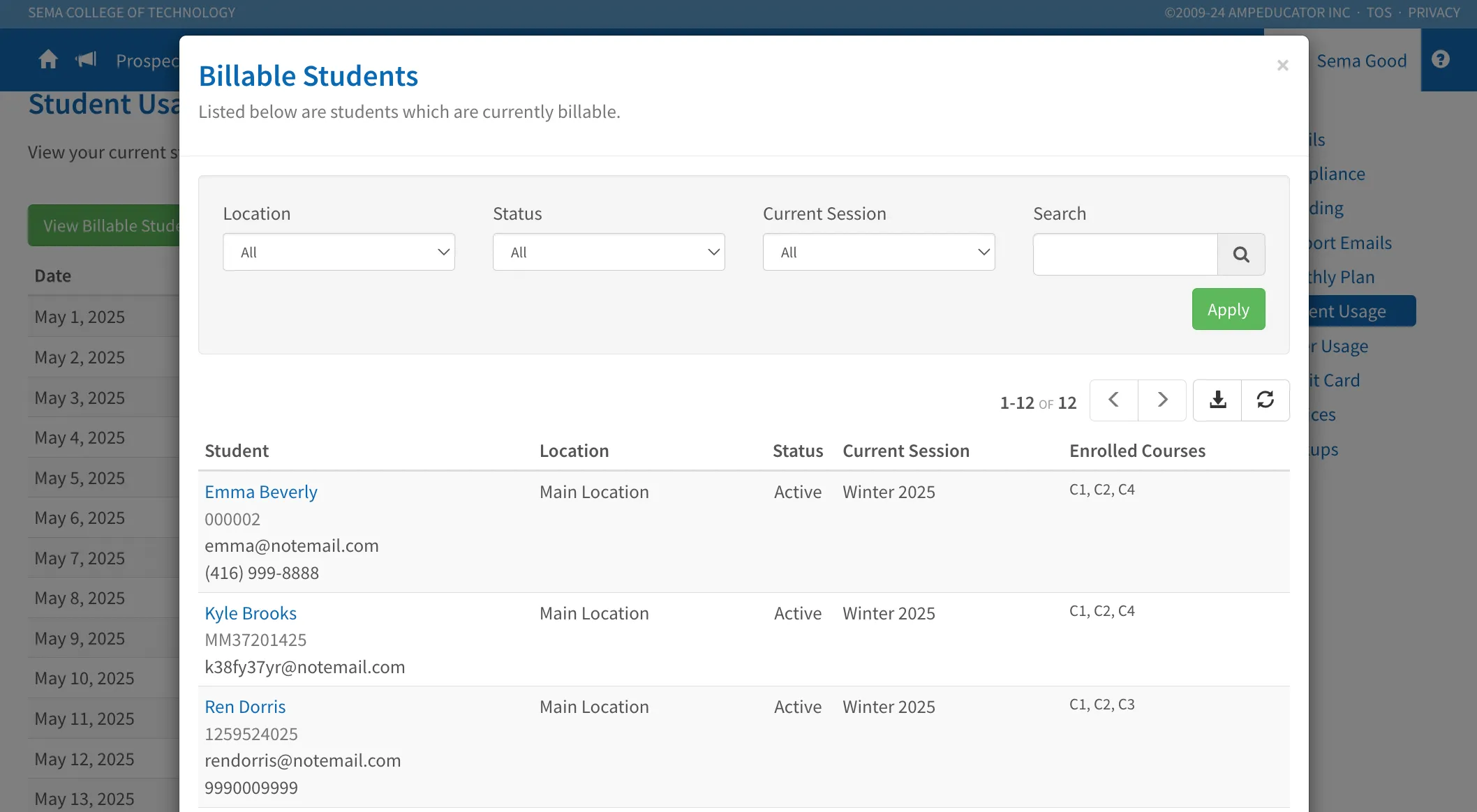
Task: Select Student Usage in the sidebar
Action: (1361, 311)
